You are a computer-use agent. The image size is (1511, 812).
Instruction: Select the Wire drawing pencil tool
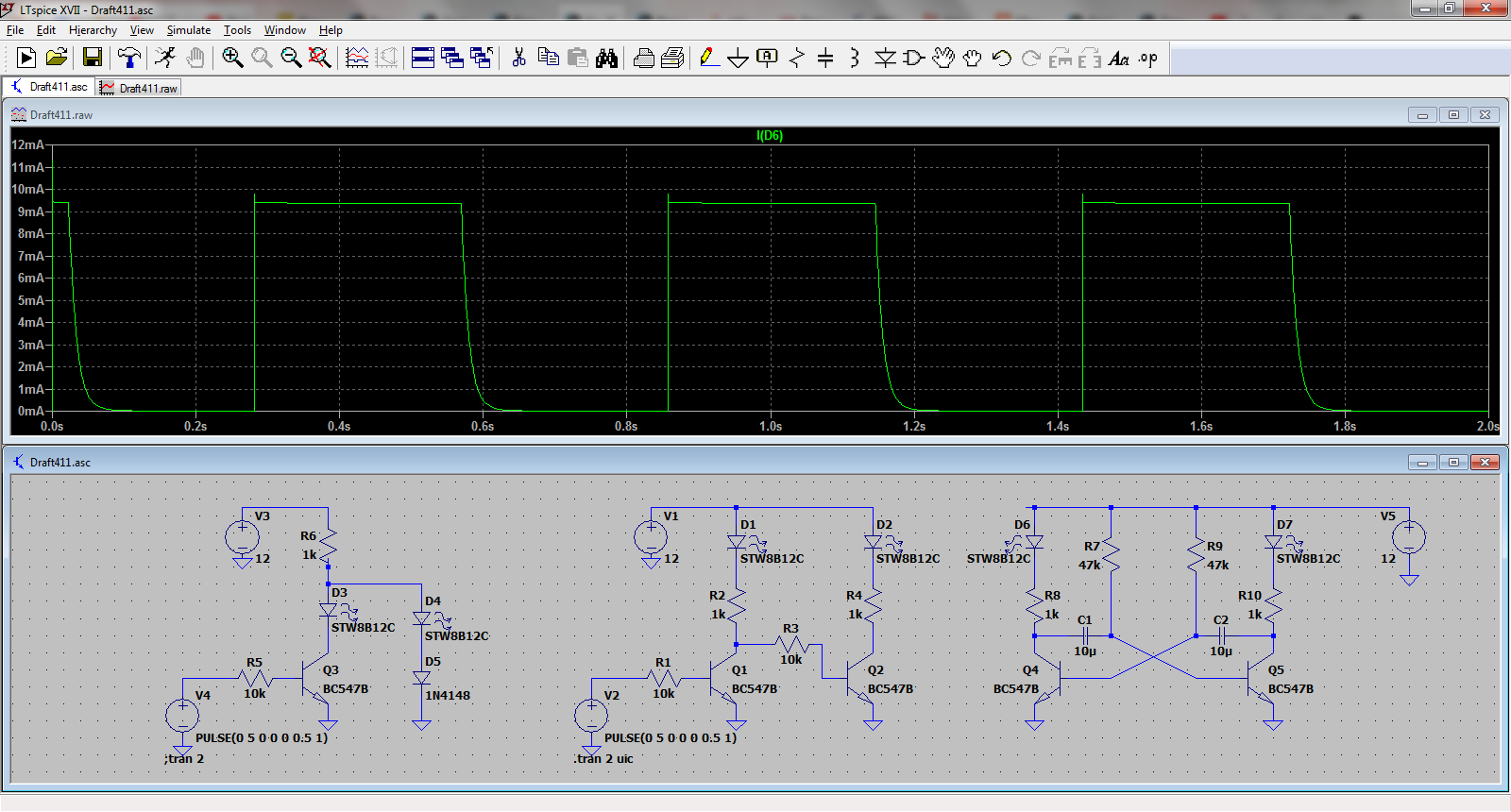(709, 58)
